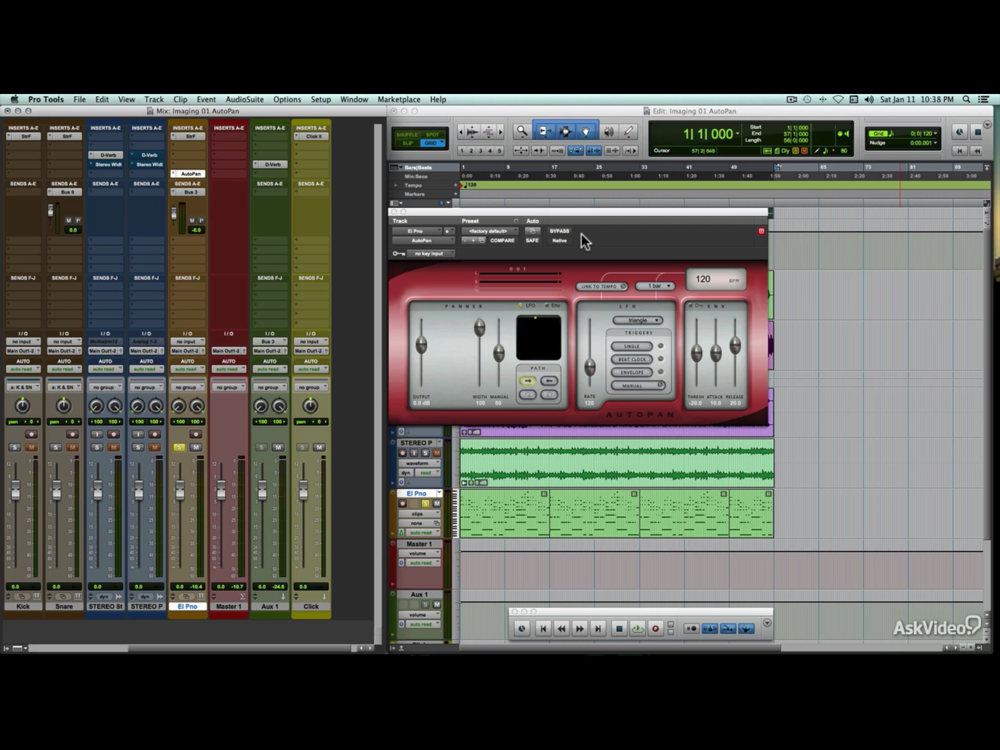Enable the Beat Clock trigger

point(632,359)
